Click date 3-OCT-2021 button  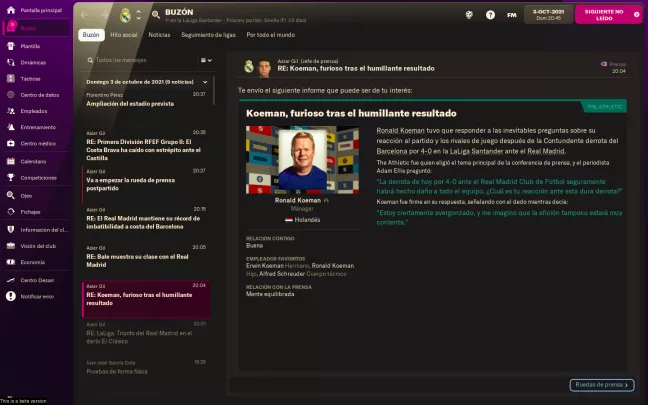(548, 14)
